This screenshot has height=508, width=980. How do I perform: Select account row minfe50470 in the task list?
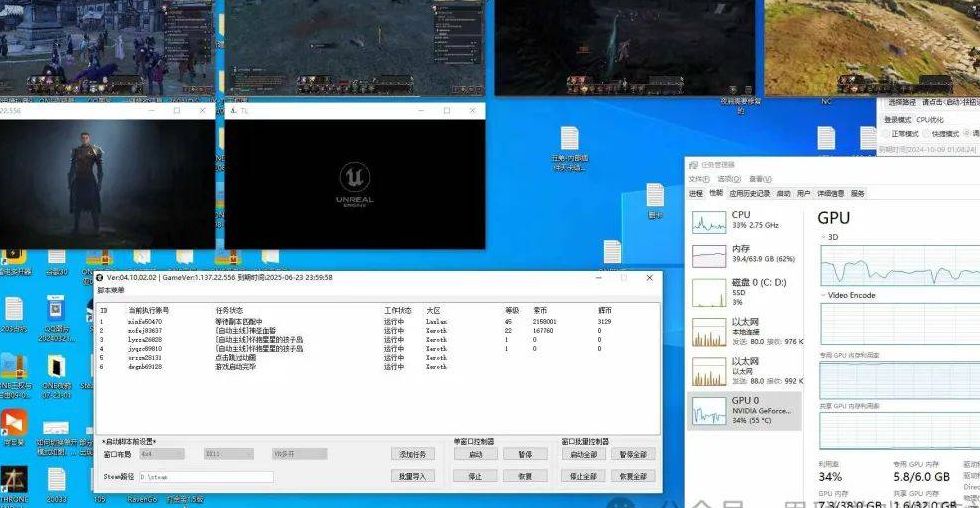(145, 322)
